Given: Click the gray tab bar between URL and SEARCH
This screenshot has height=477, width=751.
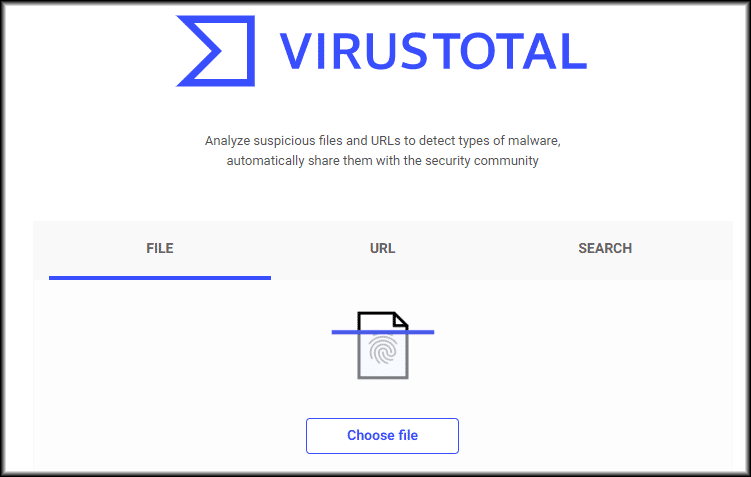Looking at the screenshot, I should click(493, 248).
